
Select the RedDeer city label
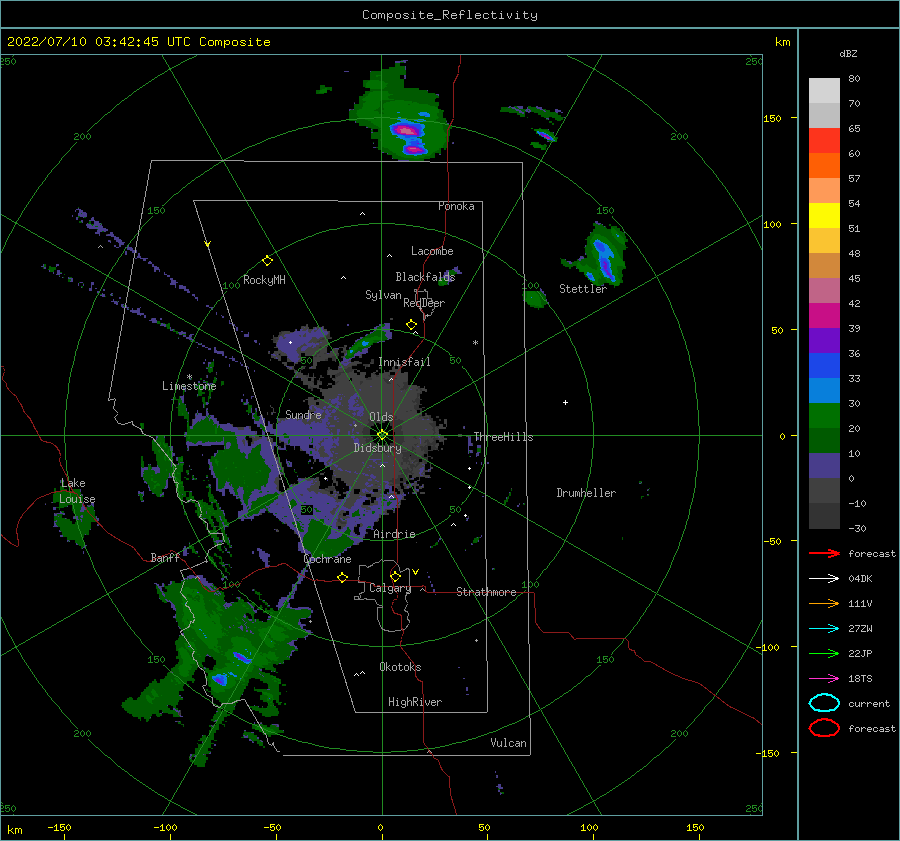click(x=424, y=303)
